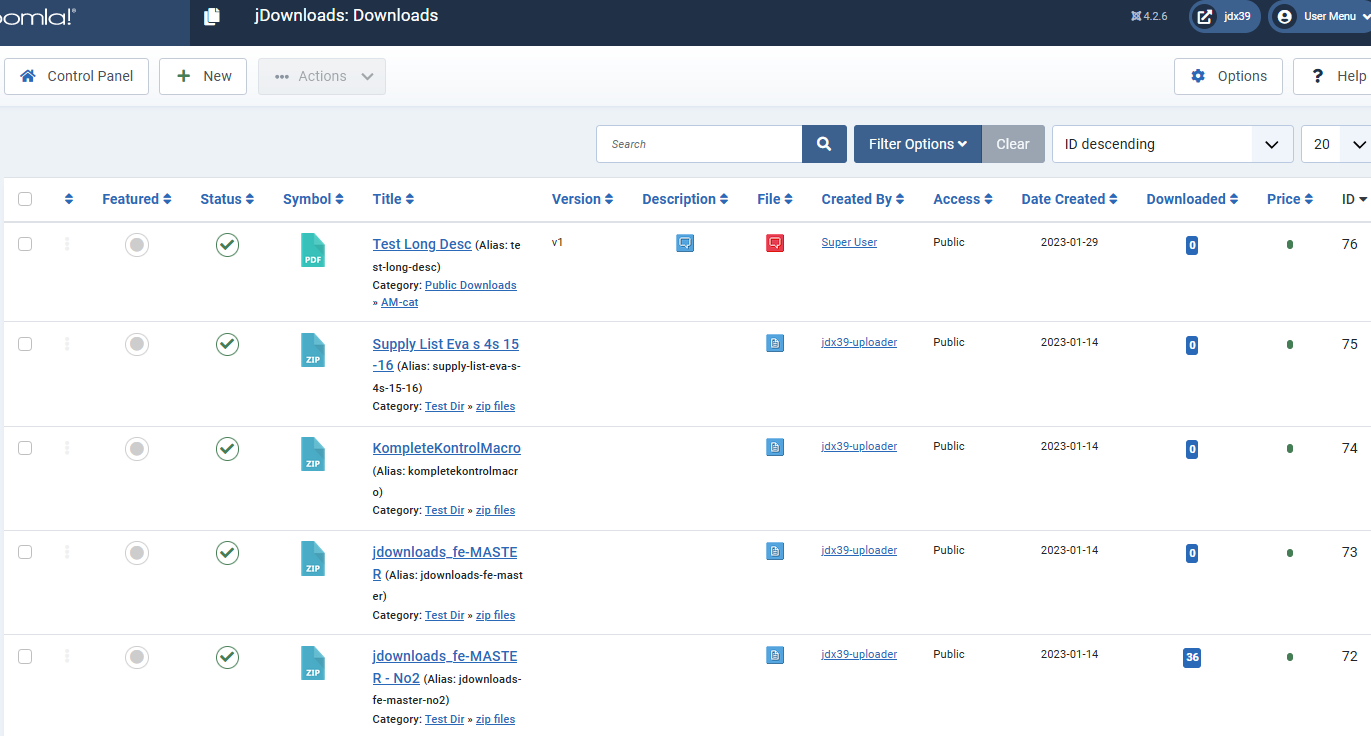The width and height of the screenshot is (1371, 736).
Task: Click the file icon in Supply List Eva row
Action: point(775,343)
